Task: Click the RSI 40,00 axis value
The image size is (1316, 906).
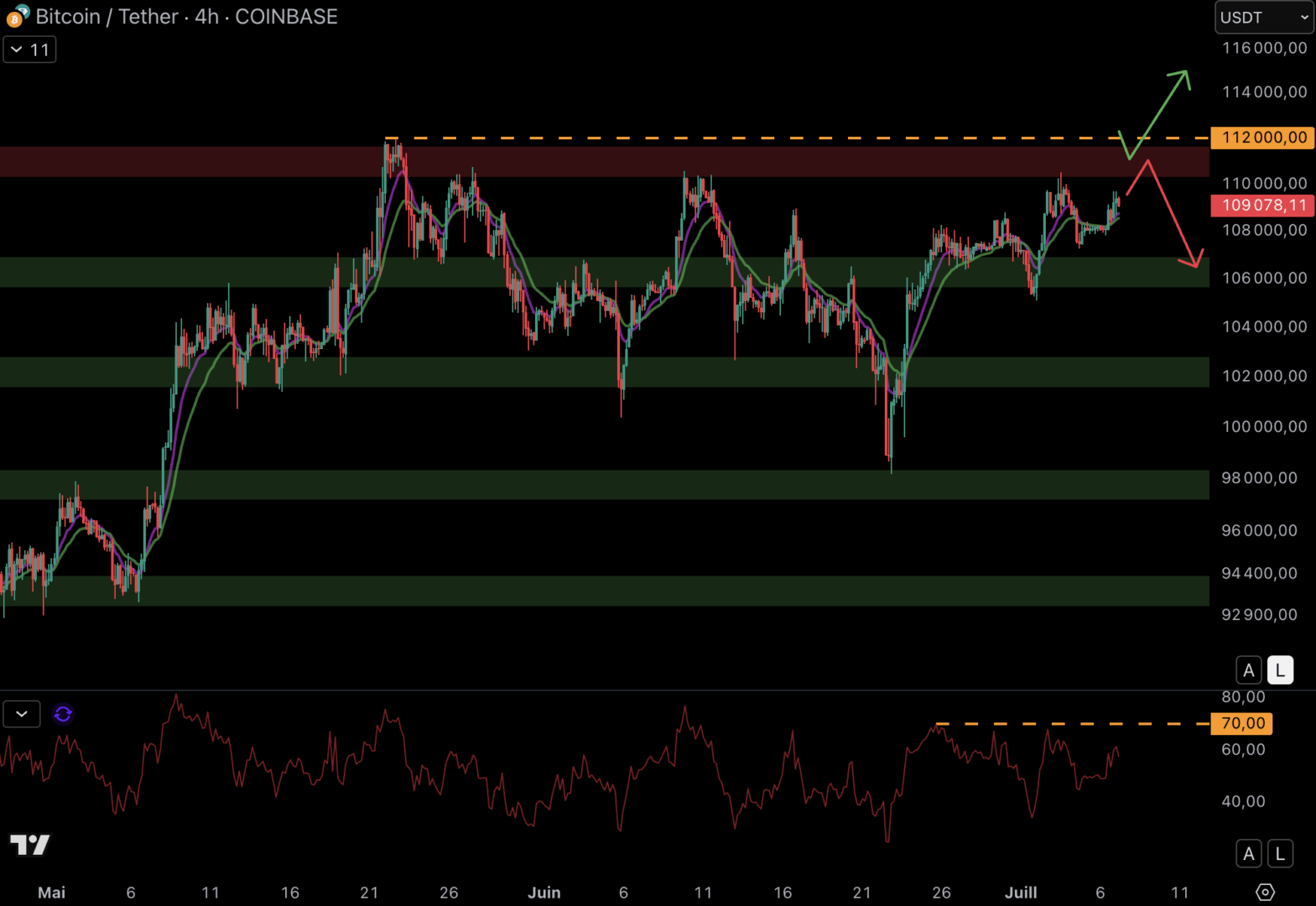Action: click(x=1243, y=801)
